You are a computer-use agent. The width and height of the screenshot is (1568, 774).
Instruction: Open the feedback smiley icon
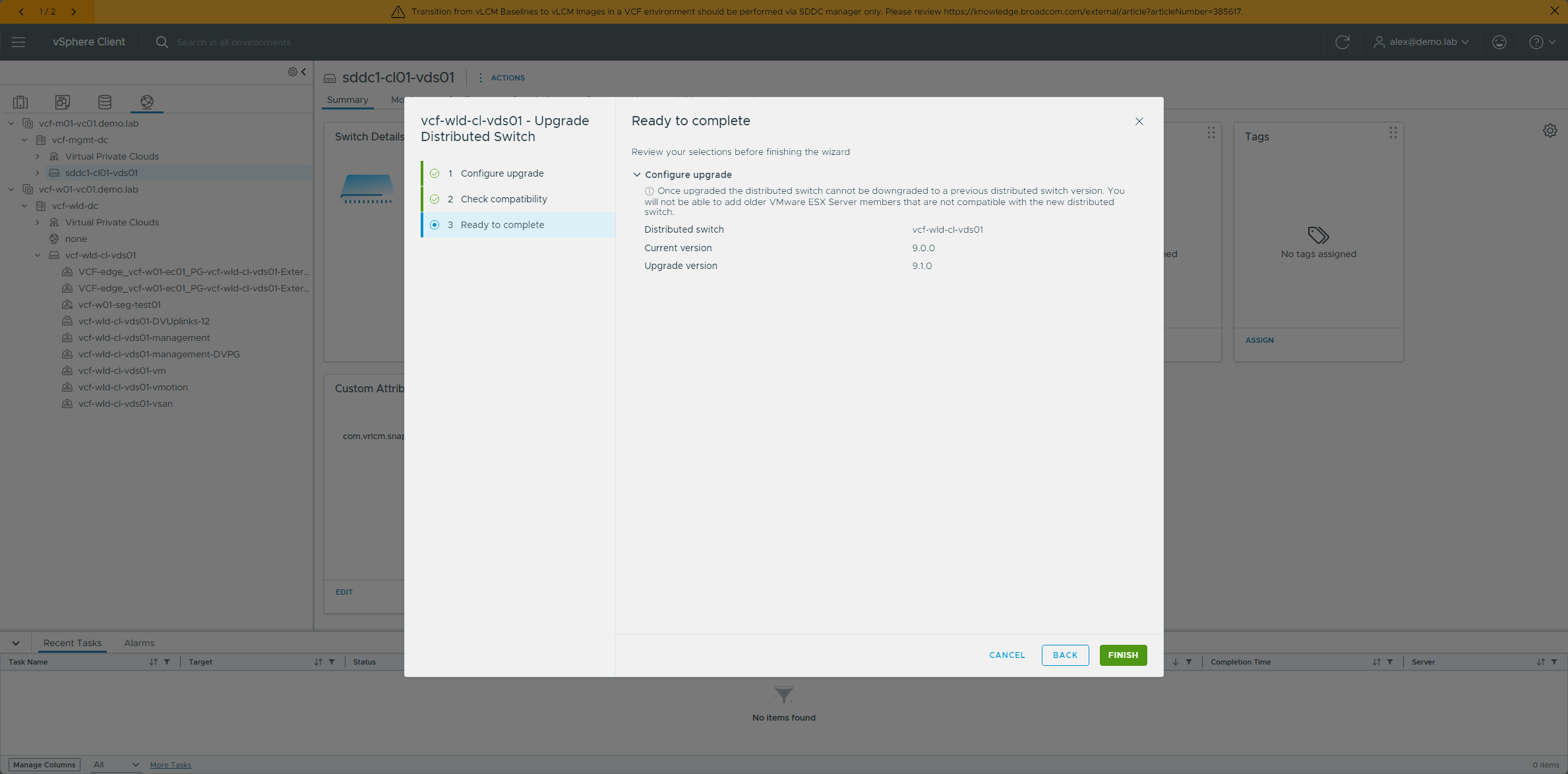pos(1499,42)
